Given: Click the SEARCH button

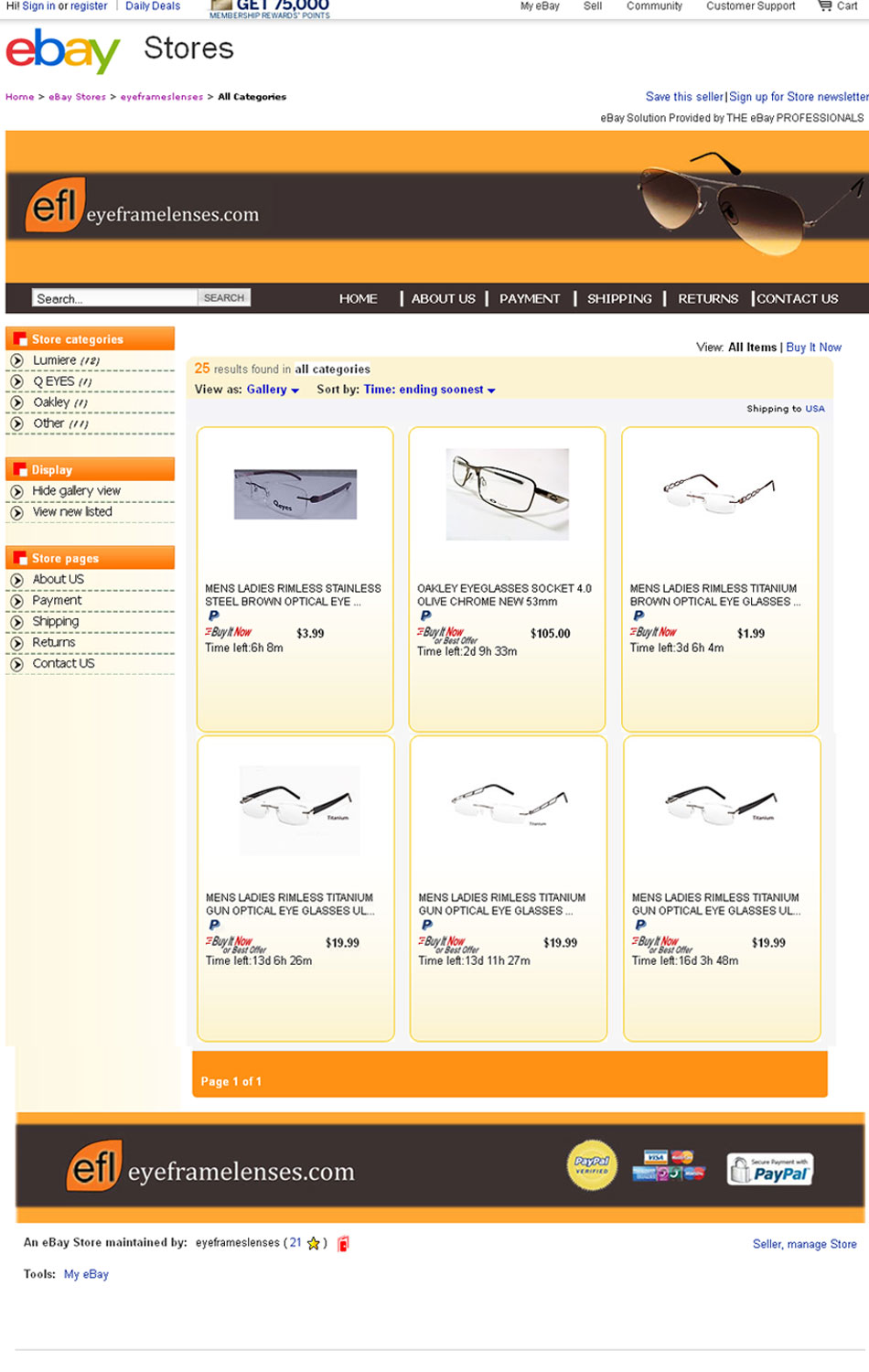Looking at the screenshot, I should (x=224, y=297).
